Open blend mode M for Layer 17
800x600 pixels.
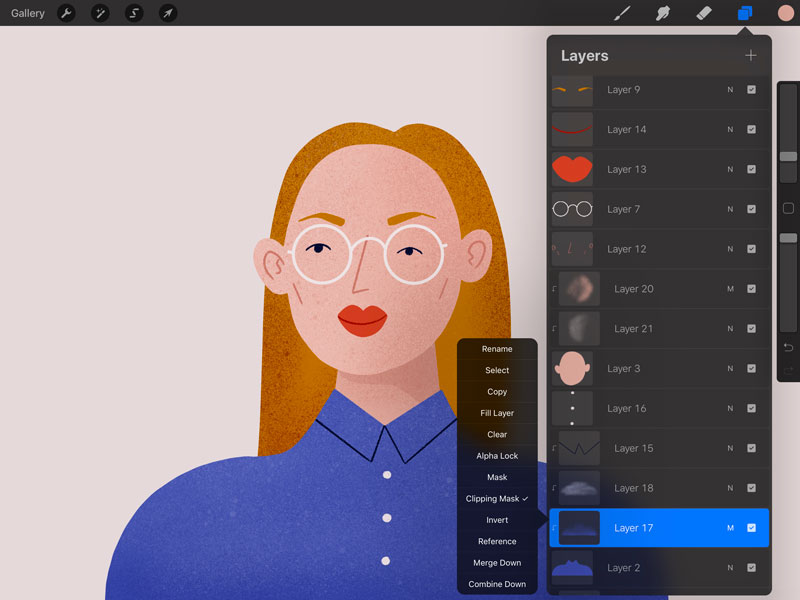coord(730,528)
